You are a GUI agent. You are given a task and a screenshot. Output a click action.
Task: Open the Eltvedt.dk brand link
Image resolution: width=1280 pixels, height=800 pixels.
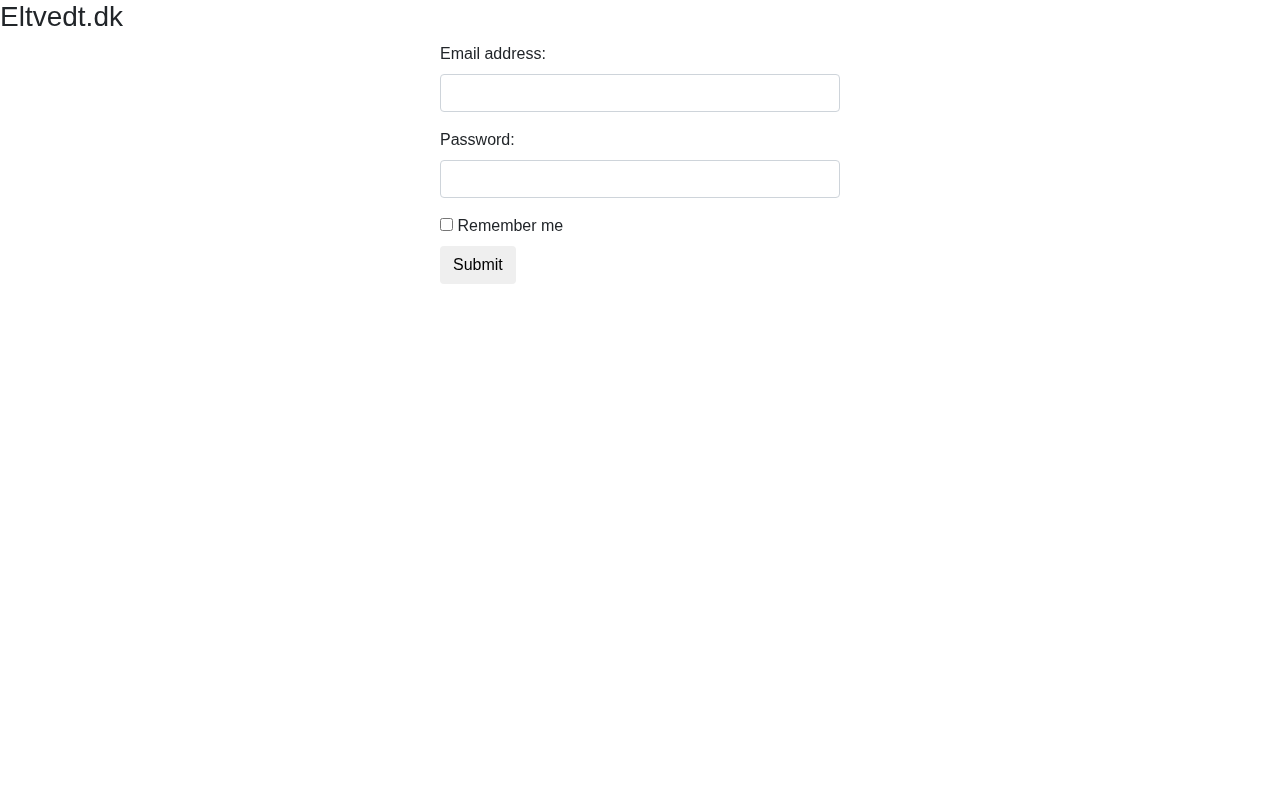coord(61,17)
